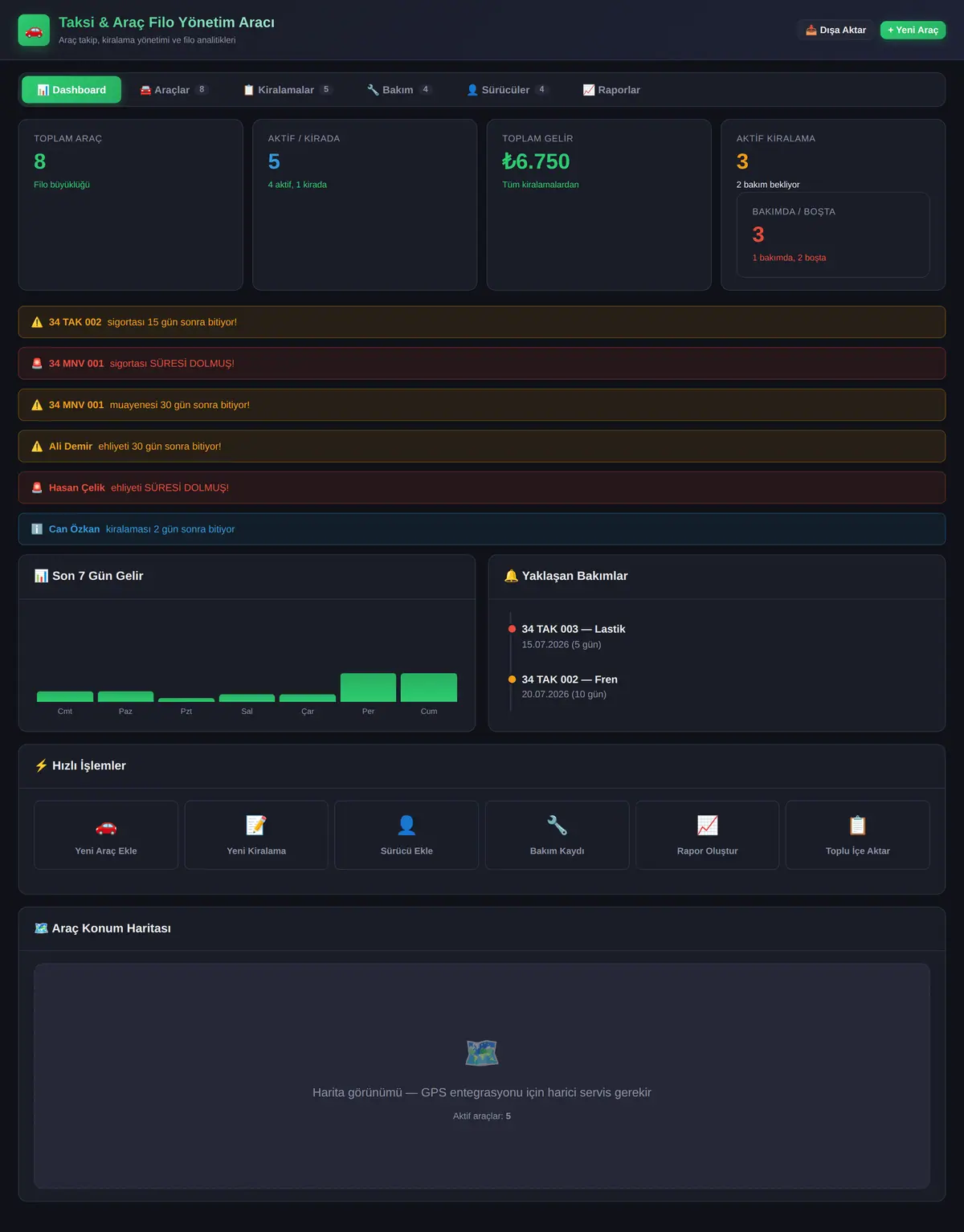
Task: Click the red car app logo icon
Action: pyautogui.click(x=34, y=31)
